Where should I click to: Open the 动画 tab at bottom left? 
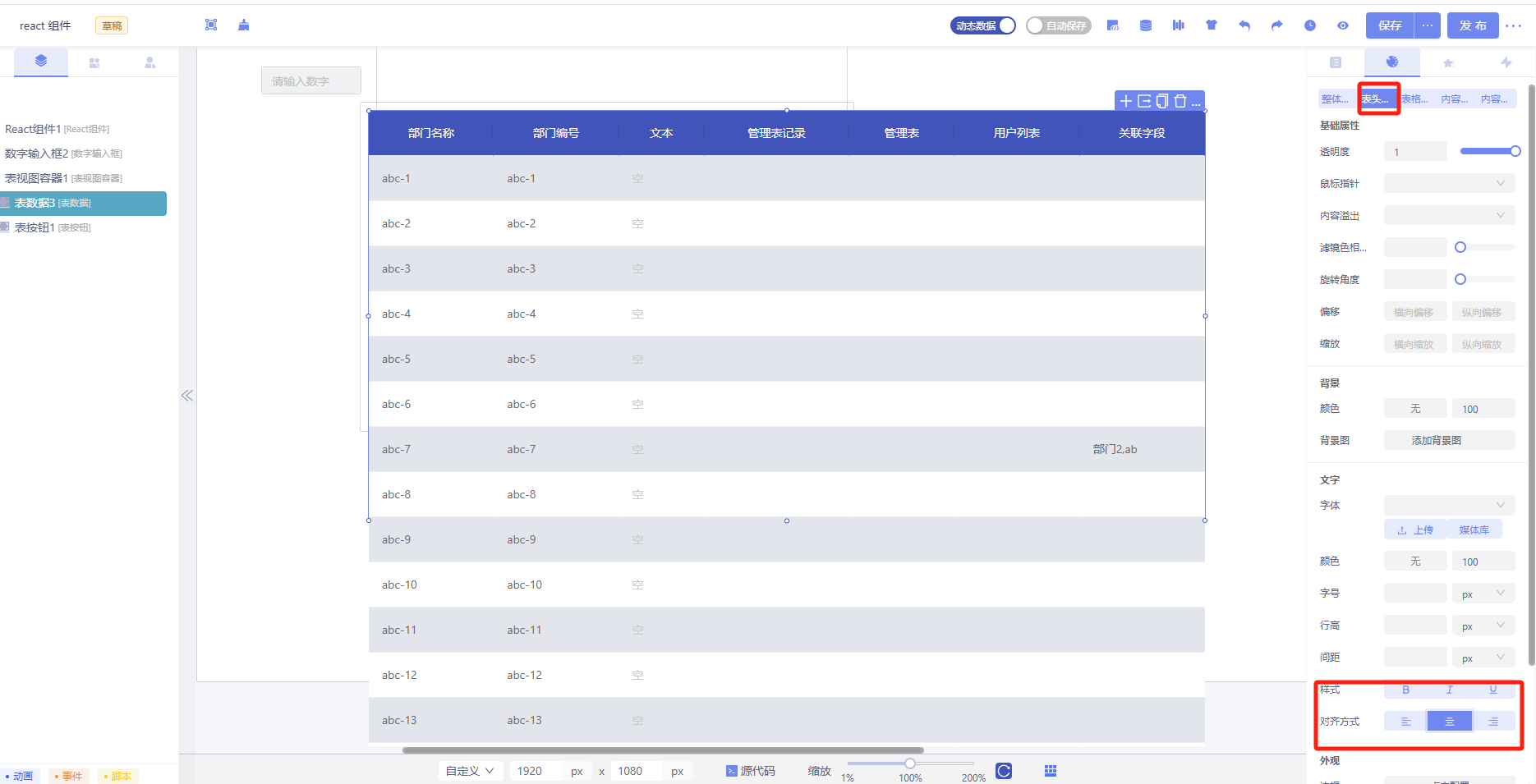point(19,776)
